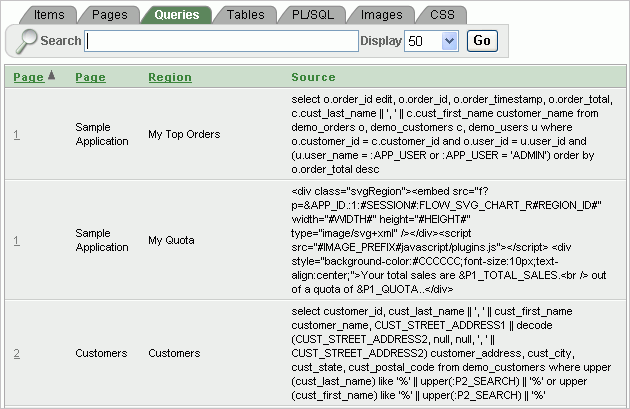Open page 1 link for My Top Orders
Image resolution: width=630 pixels, height=409 pixels.
tap(17, 133)
